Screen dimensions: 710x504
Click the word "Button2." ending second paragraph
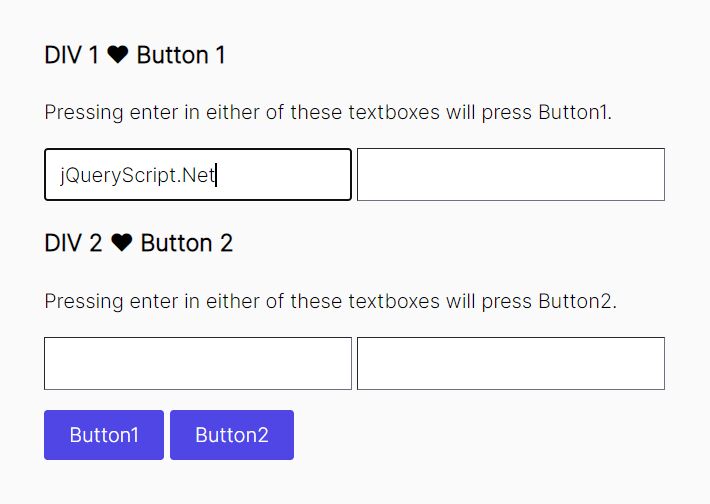(x=577, y=300)
